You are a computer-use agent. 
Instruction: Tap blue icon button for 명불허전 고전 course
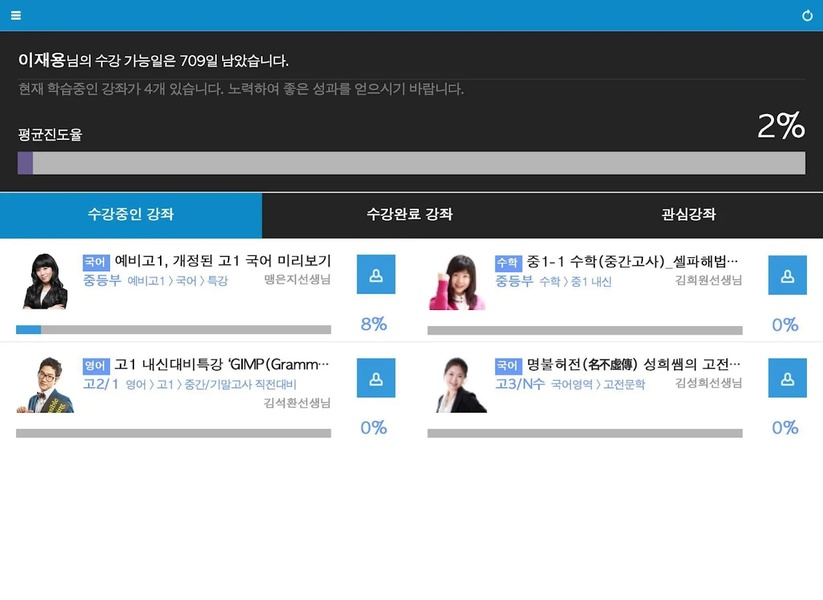[787, 378]
